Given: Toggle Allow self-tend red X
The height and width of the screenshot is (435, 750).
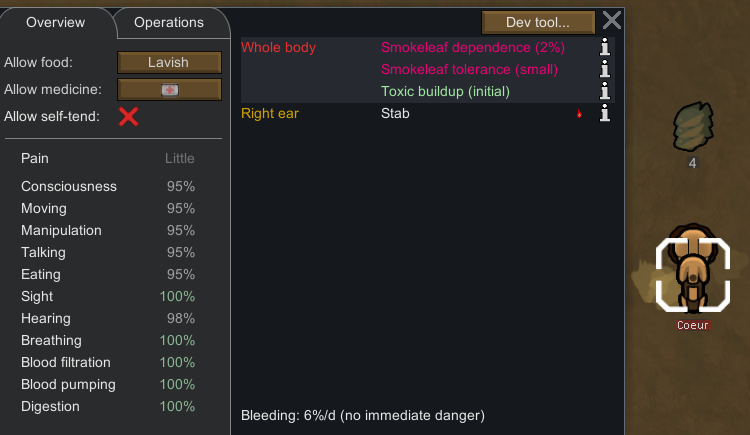Looking at the screenshot, I should [129, 116].
